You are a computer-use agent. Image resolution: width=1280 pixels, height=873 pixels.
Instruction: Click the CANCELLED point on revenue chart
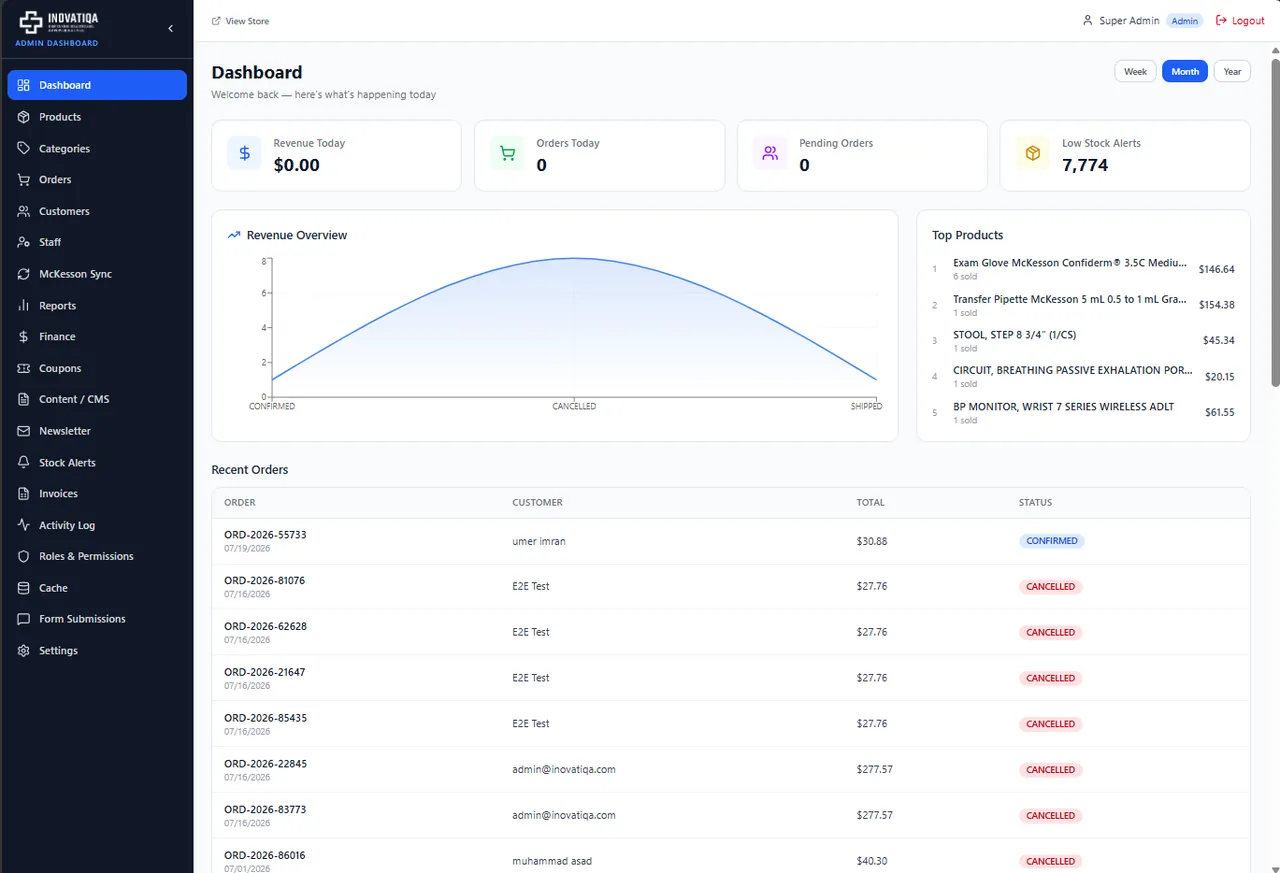pos(574,258)
